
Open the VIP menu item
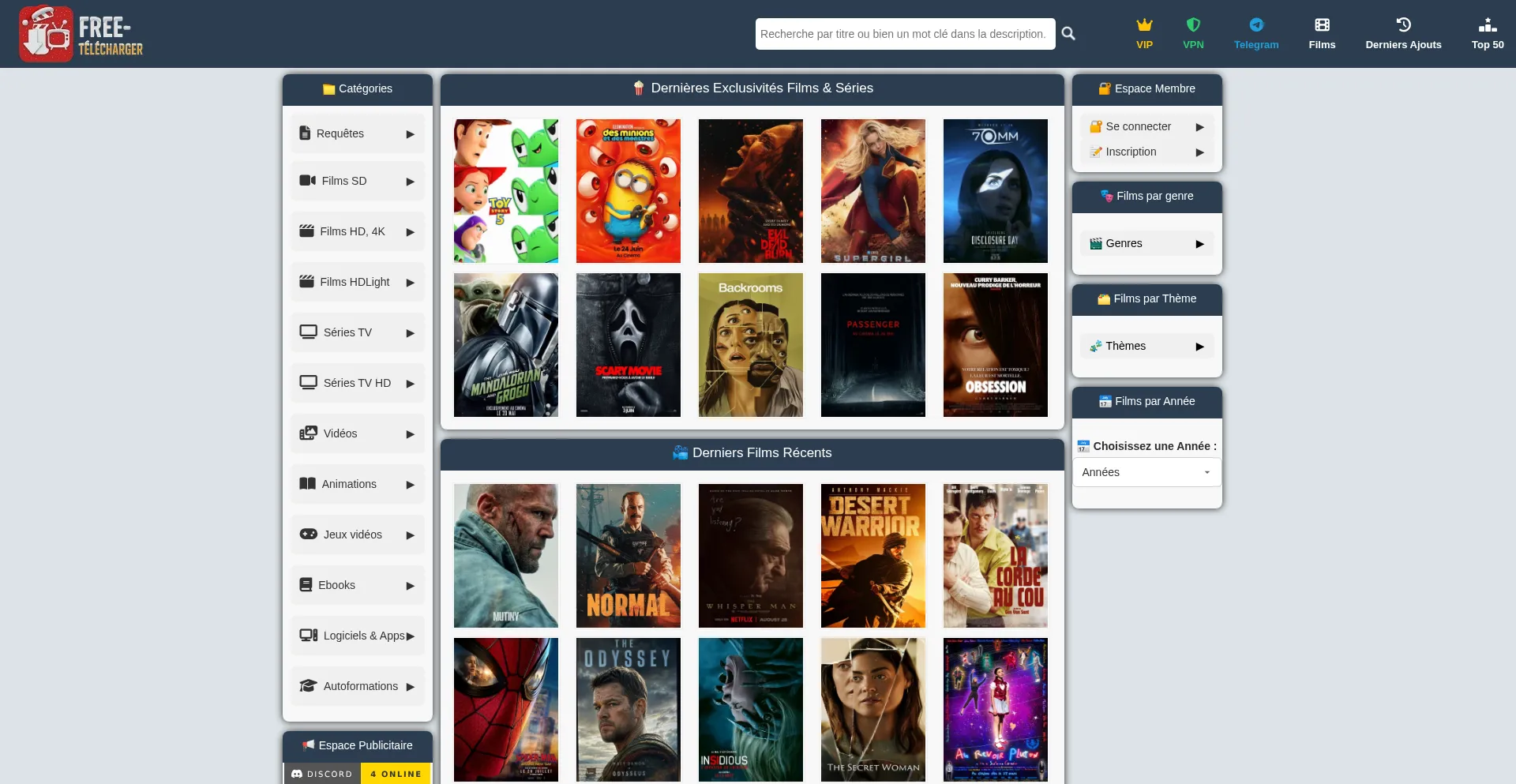pos(1144,34)
